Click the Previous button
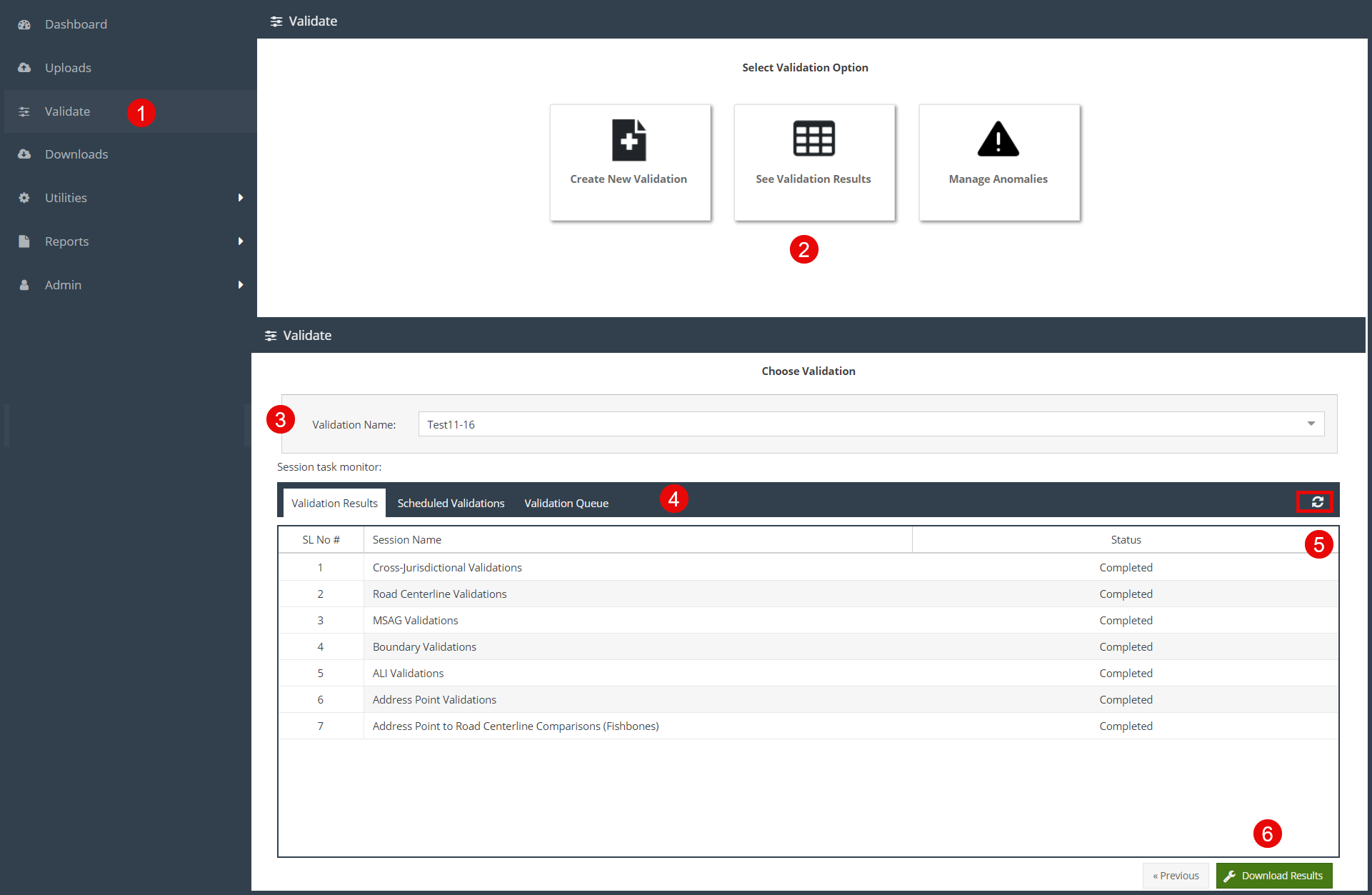Viewport: 1372px width, 895px height. click(1176, 876)
